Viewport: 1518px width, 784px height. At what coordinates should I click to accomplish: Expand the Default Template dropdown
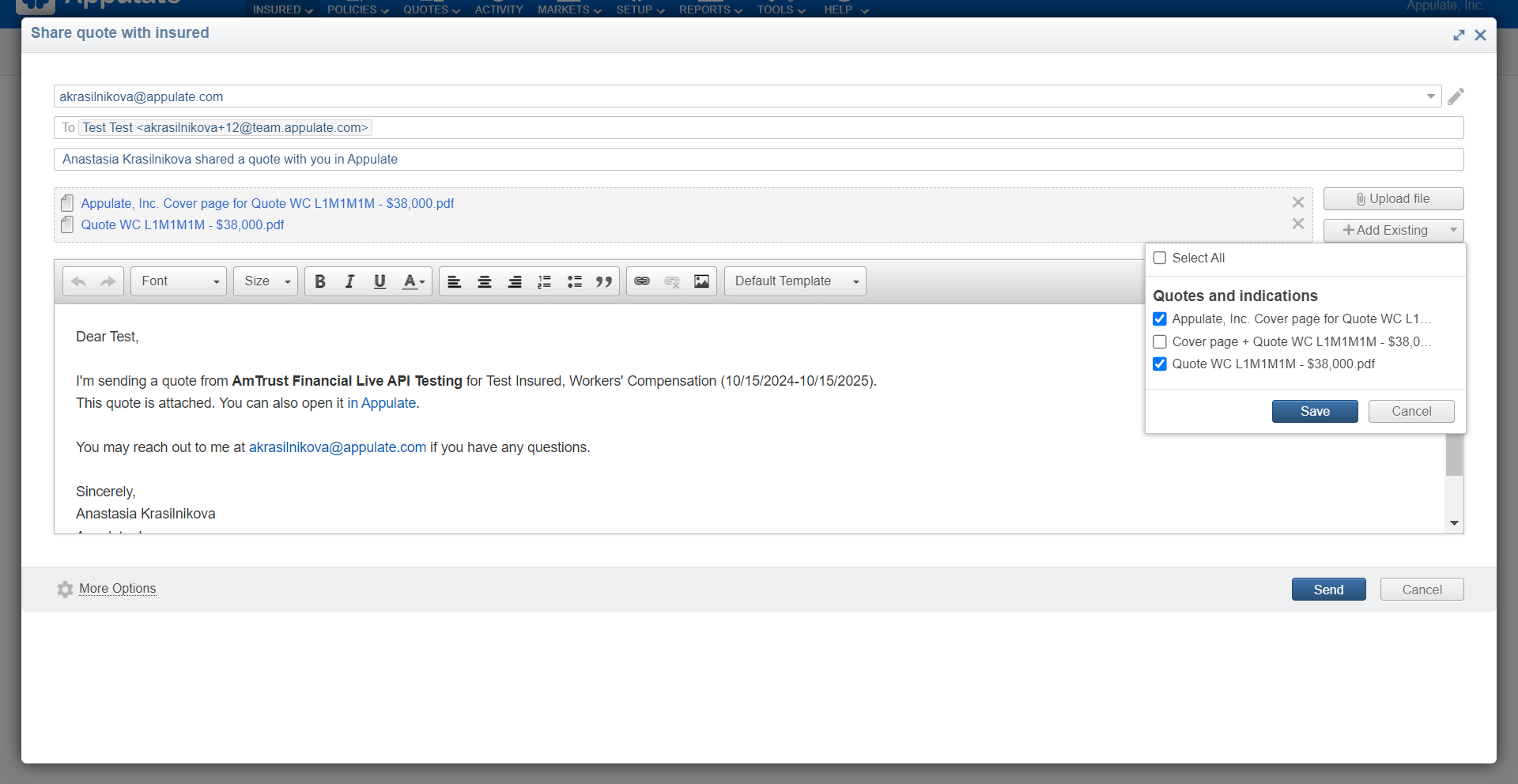tap(795, 281)
